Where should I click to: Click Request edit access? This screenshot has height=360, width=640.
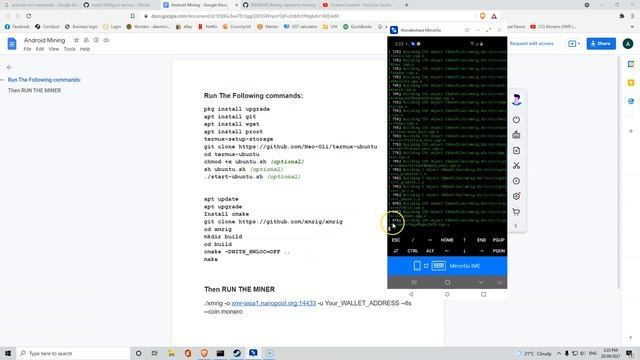click(x=531, y=43)
